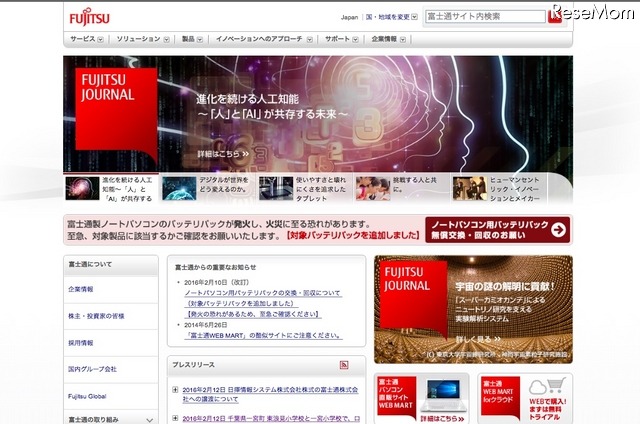This screenshot has height=424, width=640.
Task: Click the 2016年2月10日（改訂） notice date
Action: [216, 282]
